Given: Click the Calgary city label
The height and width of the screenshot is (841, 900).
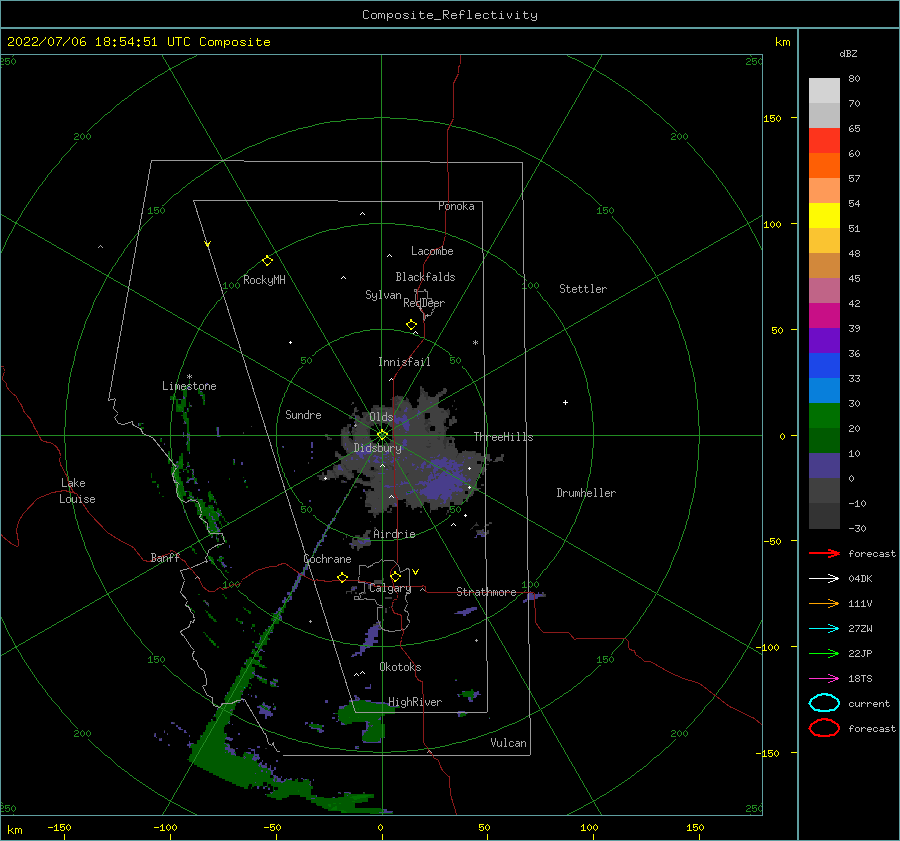Looking at the screenshot, I should (x=390, y=588).
